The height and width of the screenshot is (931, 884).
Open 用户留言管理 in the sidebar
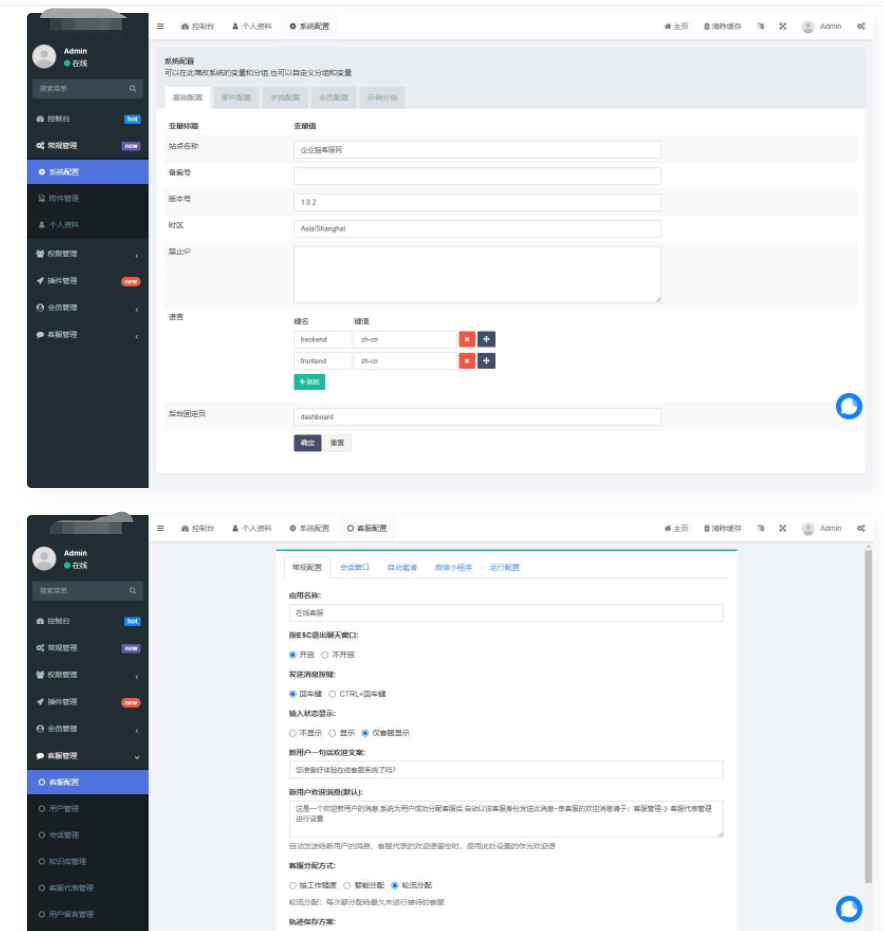[x=70, y=914]
